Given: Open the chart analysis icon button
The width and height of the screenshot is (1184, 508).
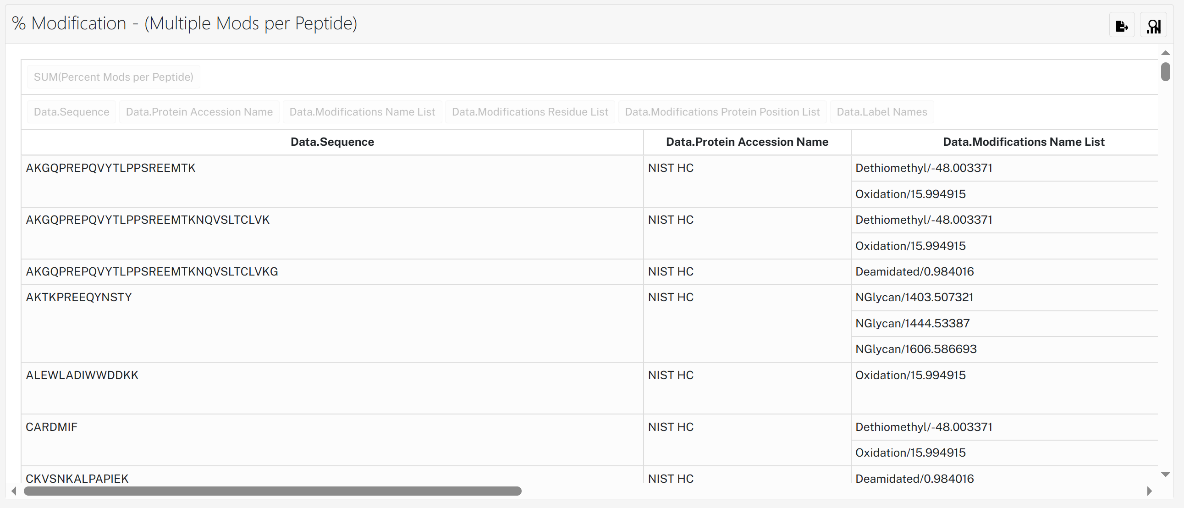Looking at the screenshot, I should point(1153,26).
